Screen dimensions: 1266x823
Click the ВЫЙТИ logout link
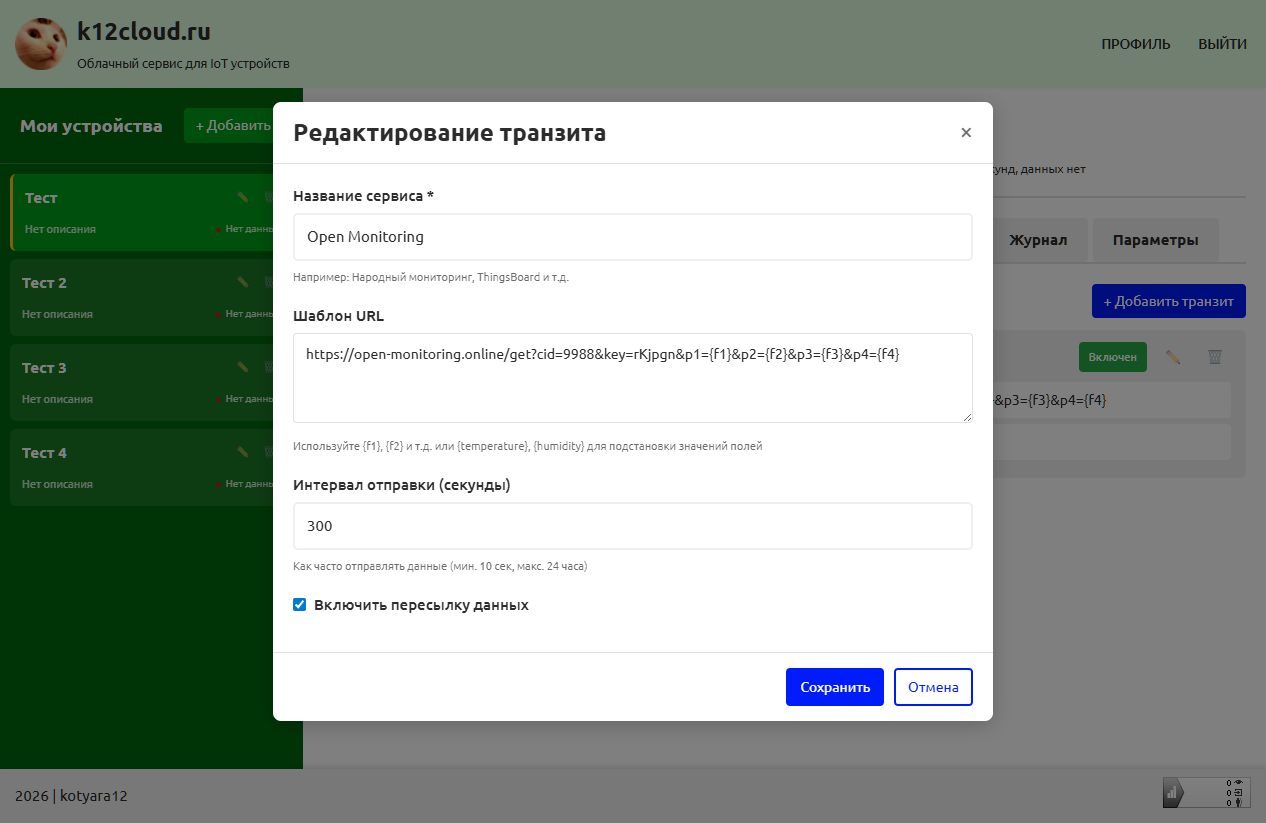[1222, 44]
